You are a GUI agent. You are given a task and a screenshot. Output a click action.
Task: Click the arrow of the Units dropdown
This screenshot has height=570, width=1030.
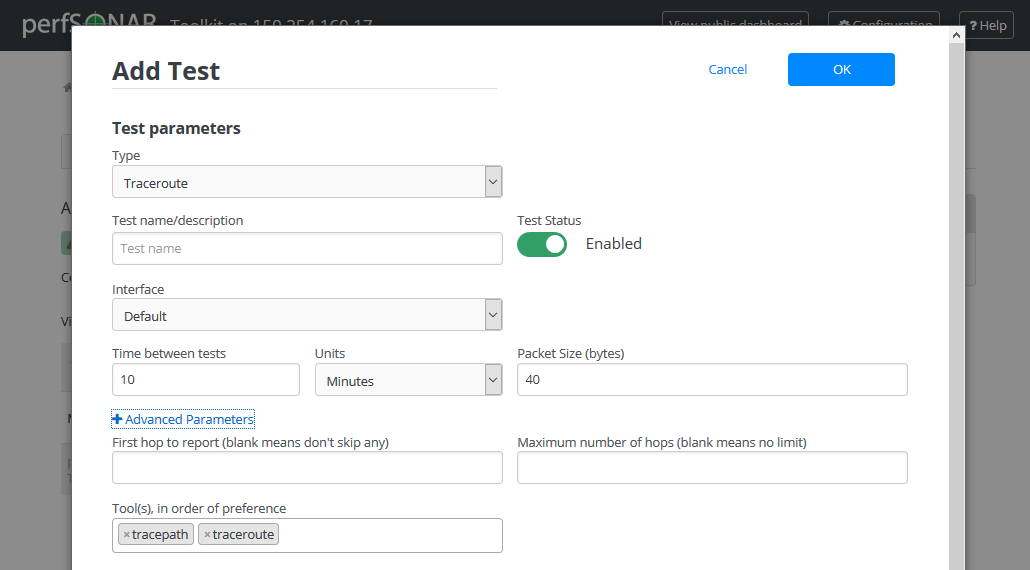pyautogui.click(x=493, y=380)
